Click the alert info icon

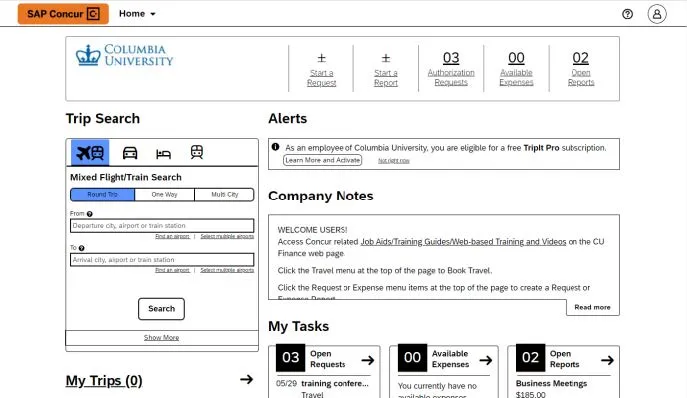[275, 147]
